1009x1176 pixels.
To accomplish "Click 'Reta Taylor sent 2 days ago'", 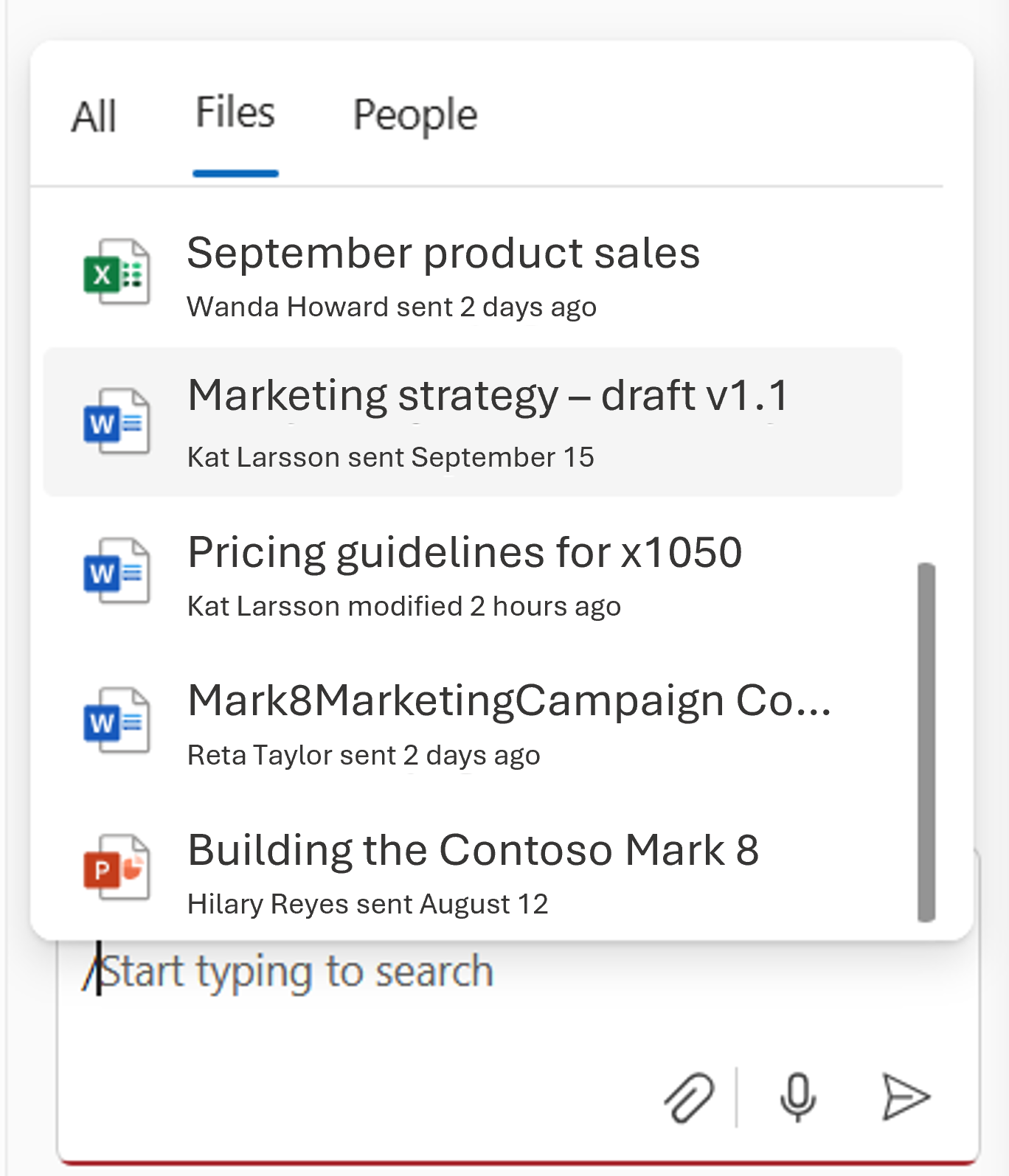I will coord(364,755).
